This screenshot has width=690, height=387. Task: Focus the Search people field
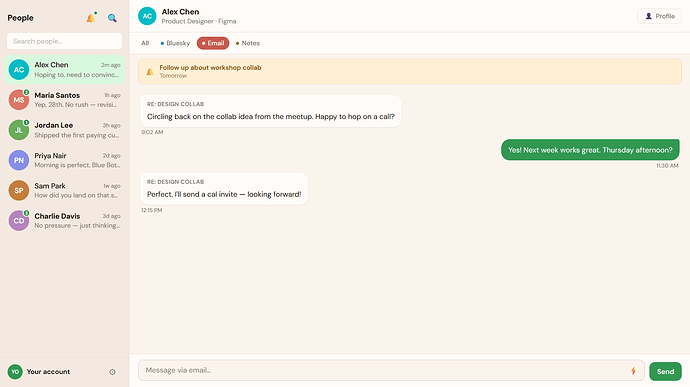point(64,41)
